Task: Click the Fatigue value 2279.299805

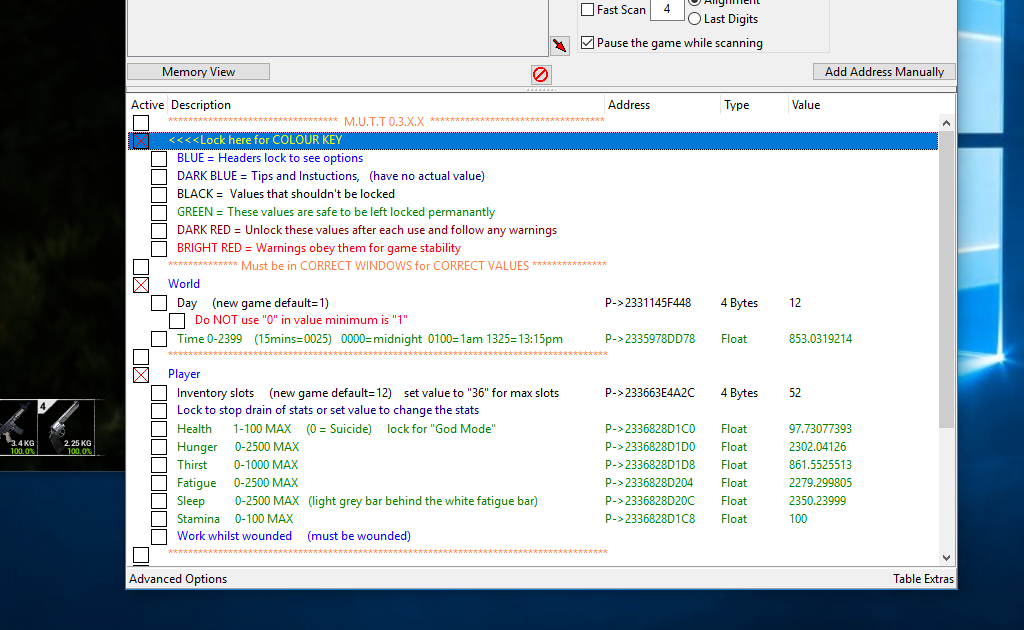Action: pos(820,483)
